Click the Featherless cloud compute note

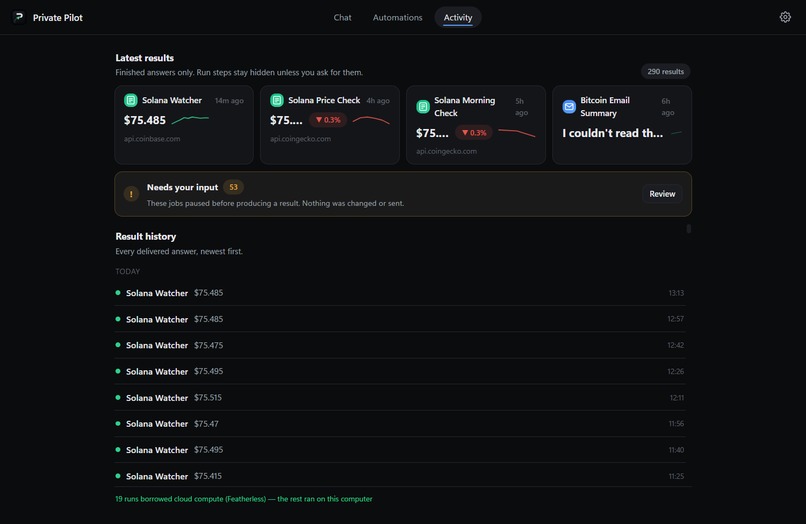(244, 499)
